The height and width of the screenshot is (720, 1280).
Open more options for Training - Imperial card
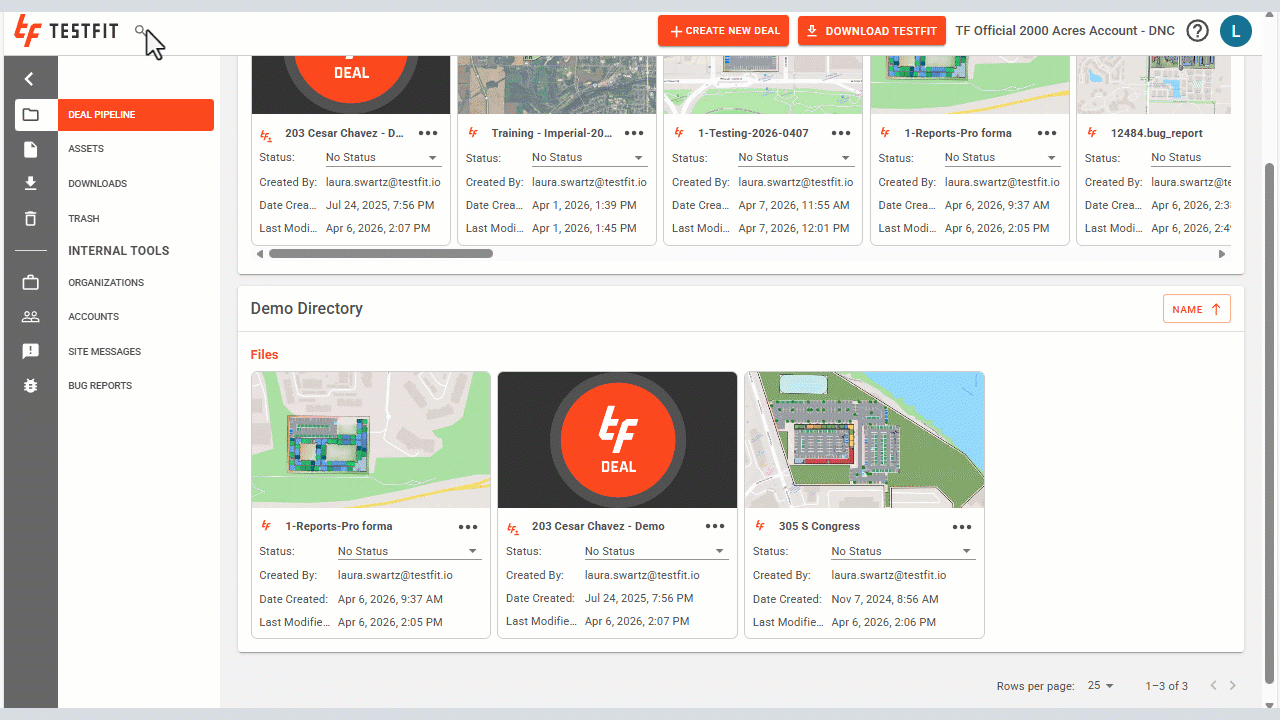[634, 133]
